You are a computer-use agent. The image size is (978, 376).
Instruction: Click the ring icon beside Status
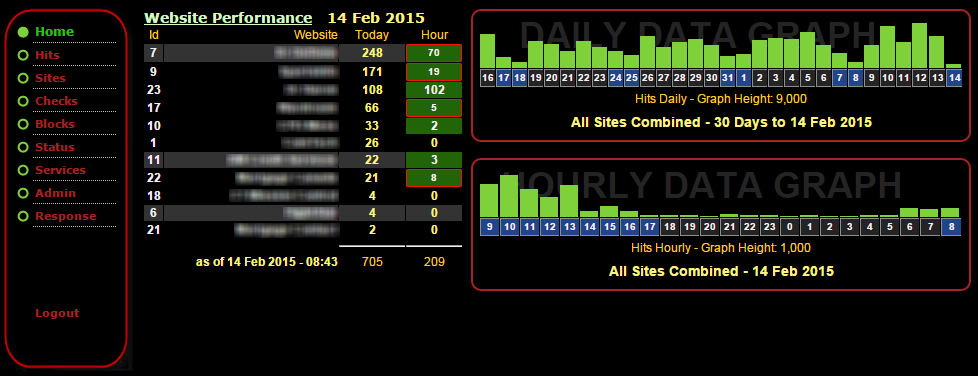coord(23,148)
